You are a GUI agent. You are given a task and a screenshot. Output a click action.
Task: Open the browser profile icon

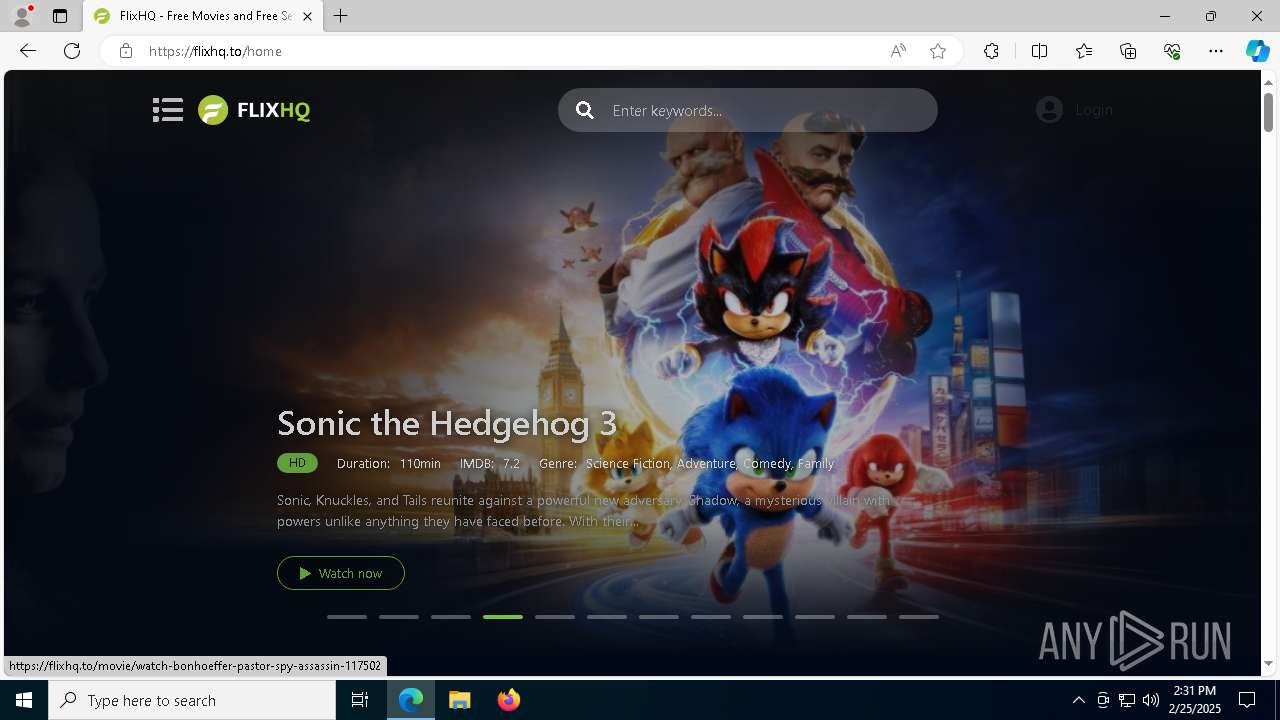(22, 16)
